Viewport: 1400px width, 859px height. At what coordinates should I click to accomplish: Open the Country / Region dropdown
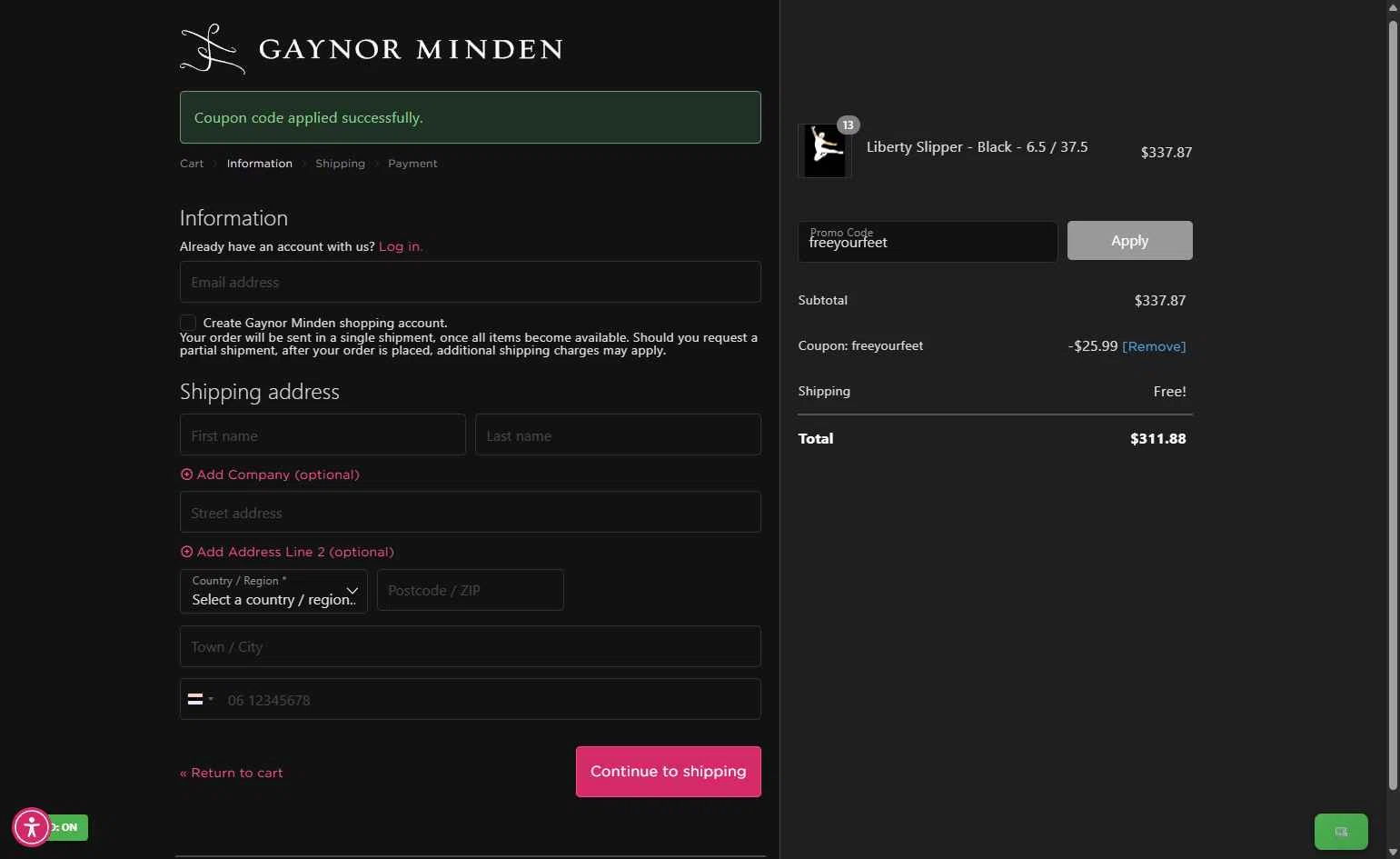[273, 591]
